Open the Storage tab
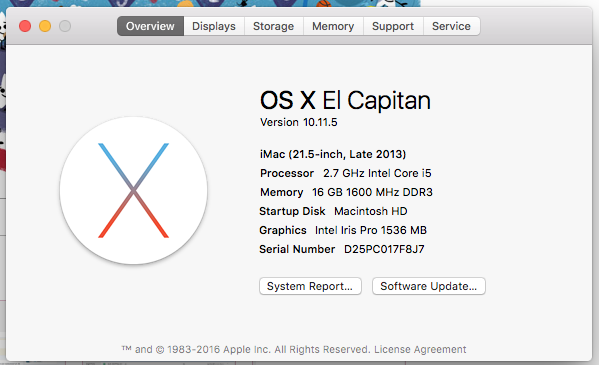 click(x=274, y=26)
